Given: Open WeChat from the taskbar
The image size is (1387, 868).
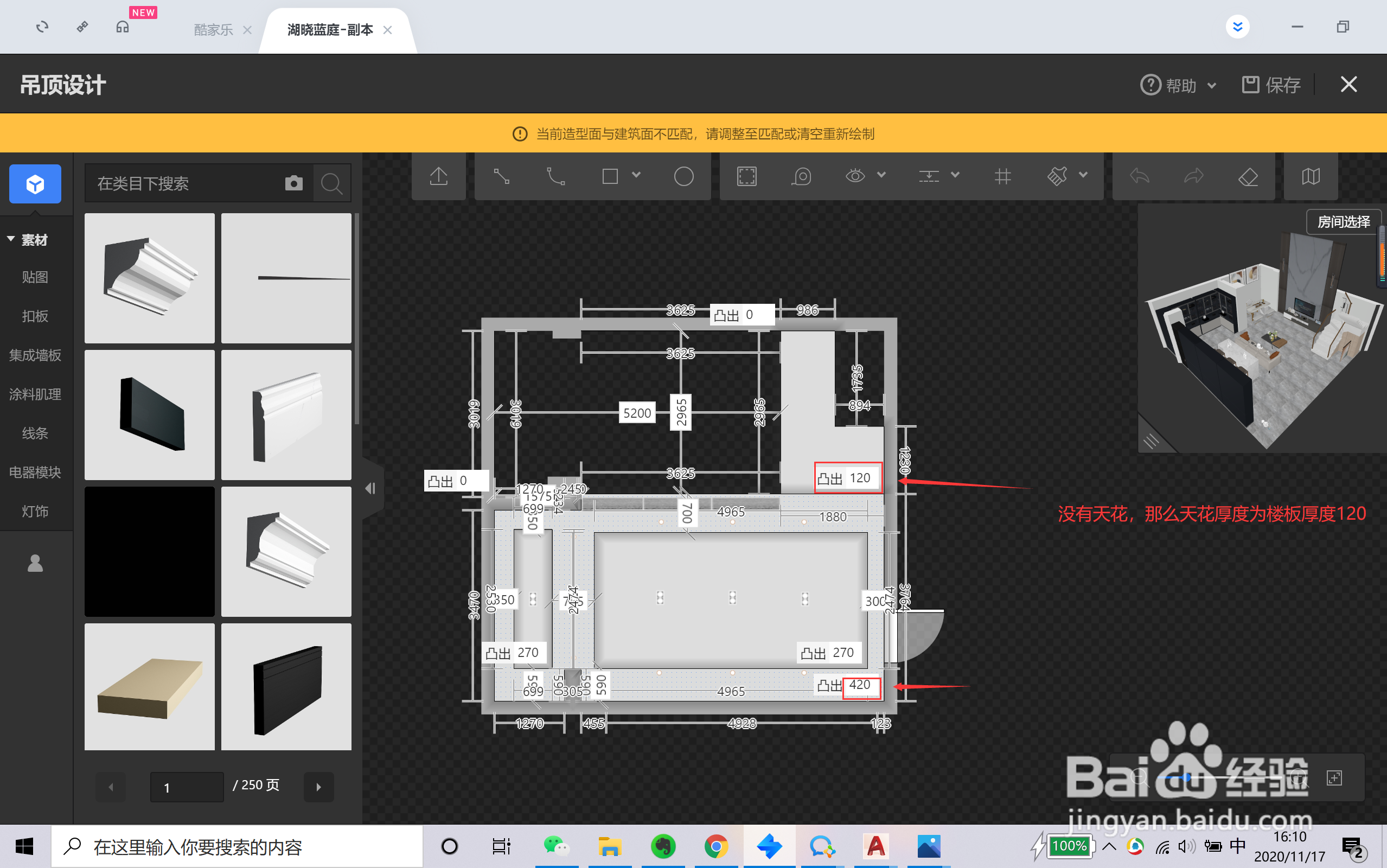Looking at the screenshot, I should click(x=555, y=846).
